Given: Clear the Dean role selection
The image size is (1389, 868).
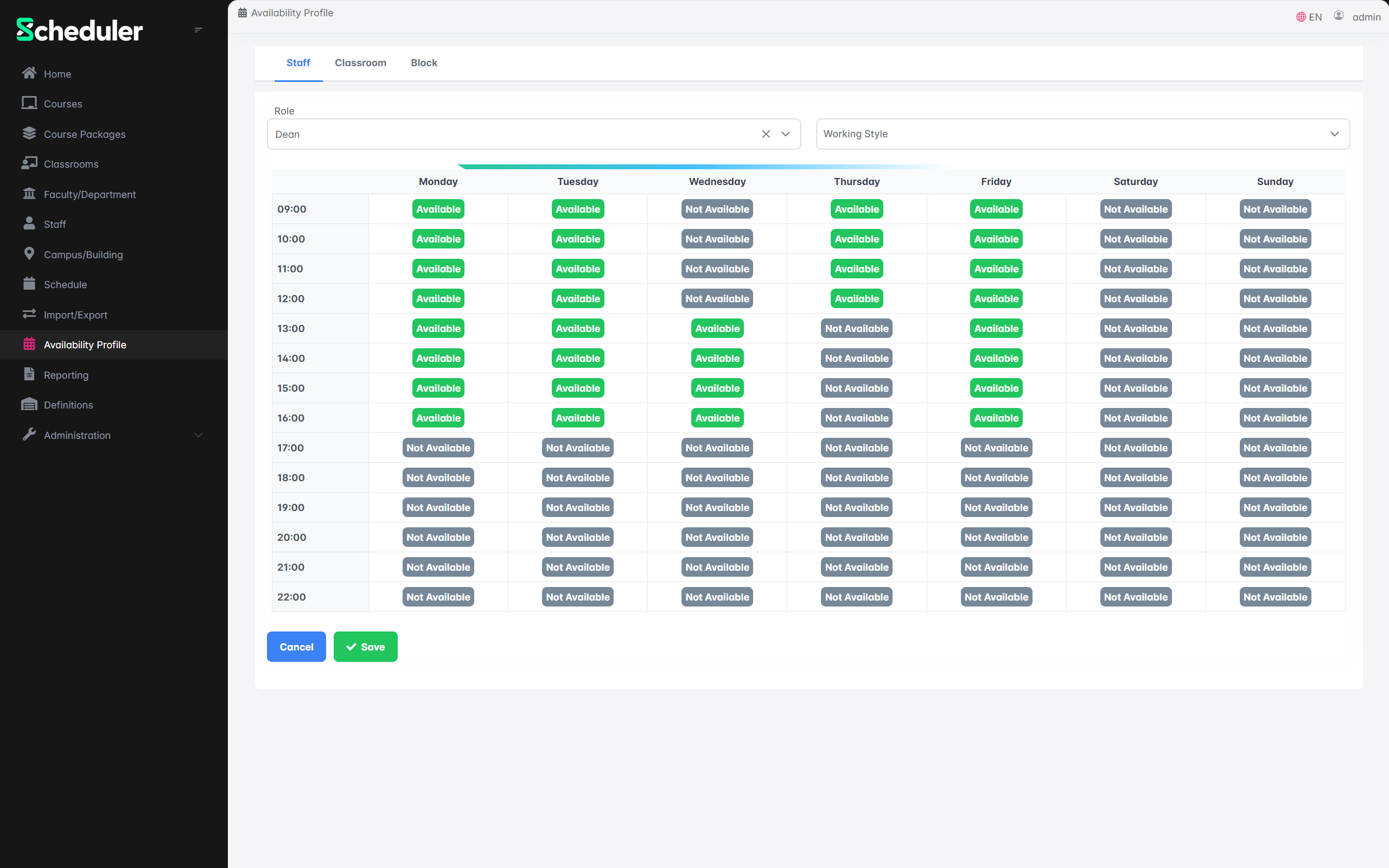Looking at the screenshot, I should [x=766, y=134].
